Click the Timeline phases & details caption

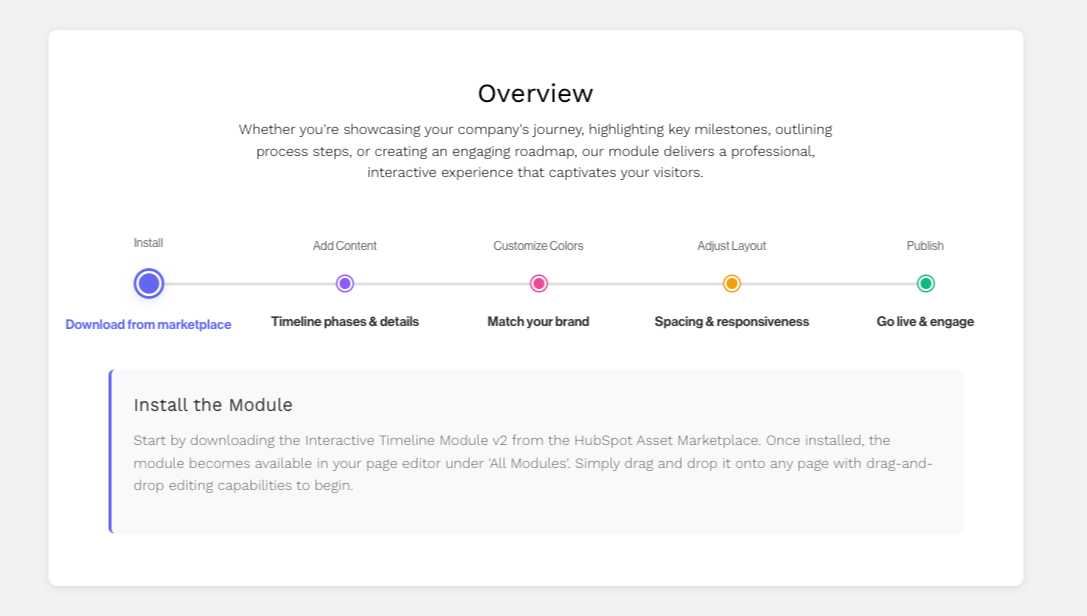coord(345,321)
